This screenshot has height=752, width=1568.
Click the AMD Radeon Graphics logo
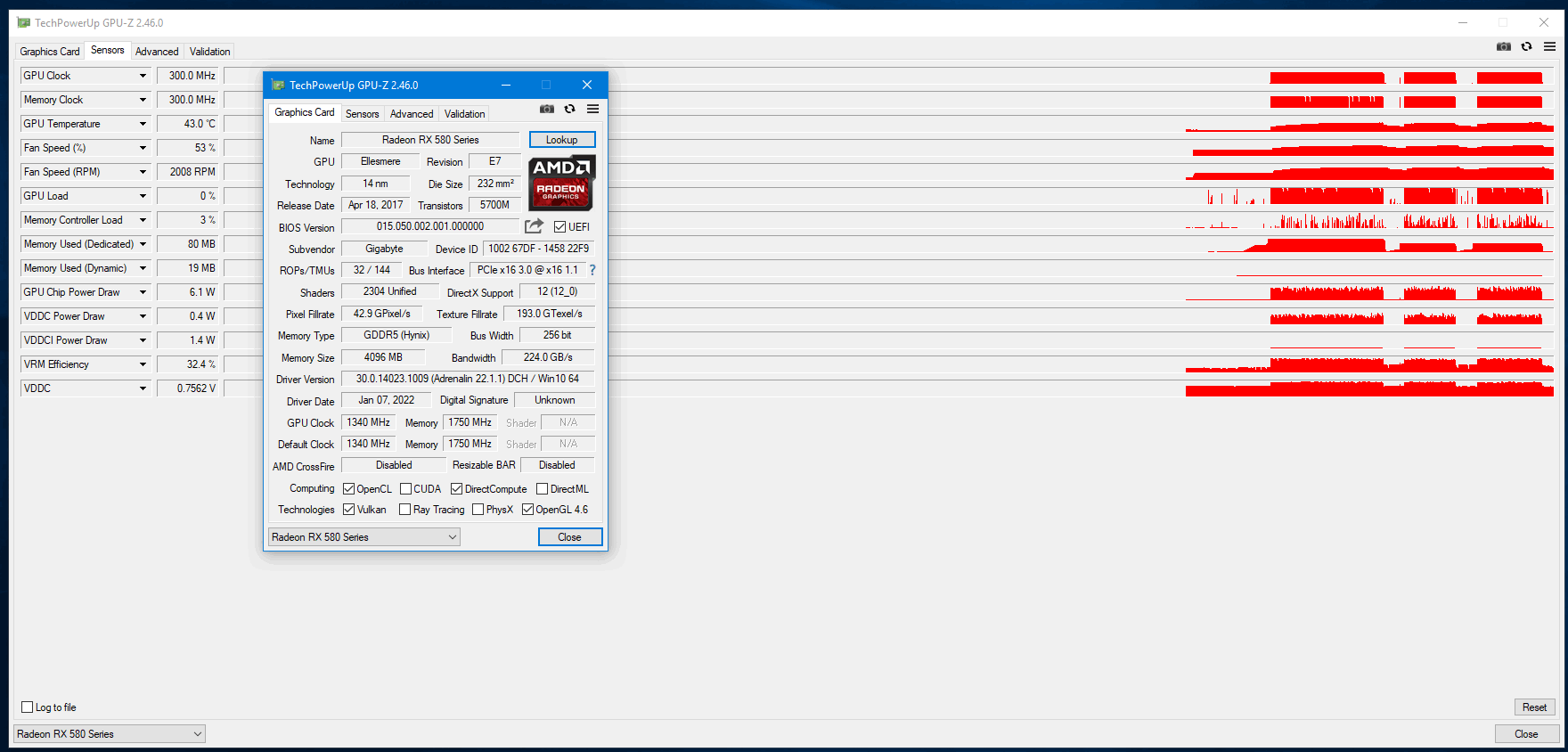coord(561,183)
